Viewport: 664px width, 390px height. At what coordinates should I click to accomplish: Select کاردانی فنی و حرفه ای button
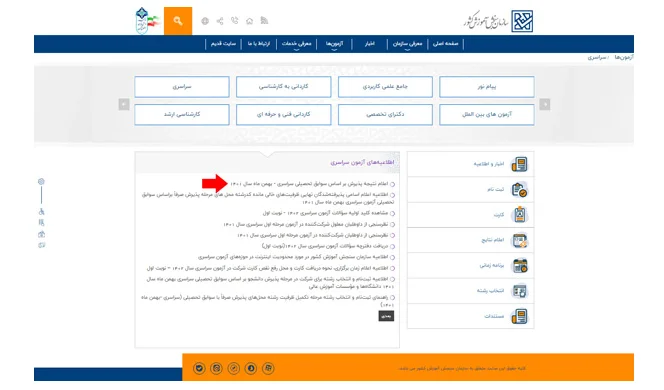click(x=283, y=115)
